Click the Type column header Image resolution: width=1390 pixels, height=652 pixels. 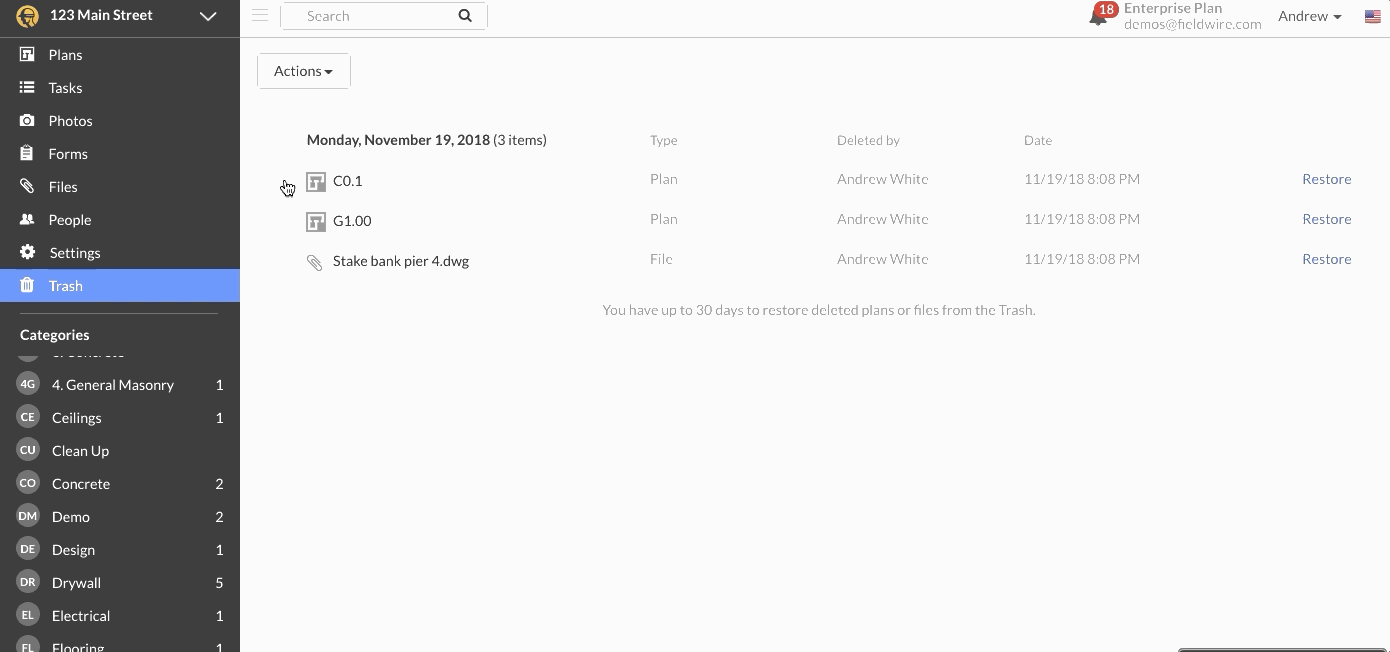[x=664, y=140]
